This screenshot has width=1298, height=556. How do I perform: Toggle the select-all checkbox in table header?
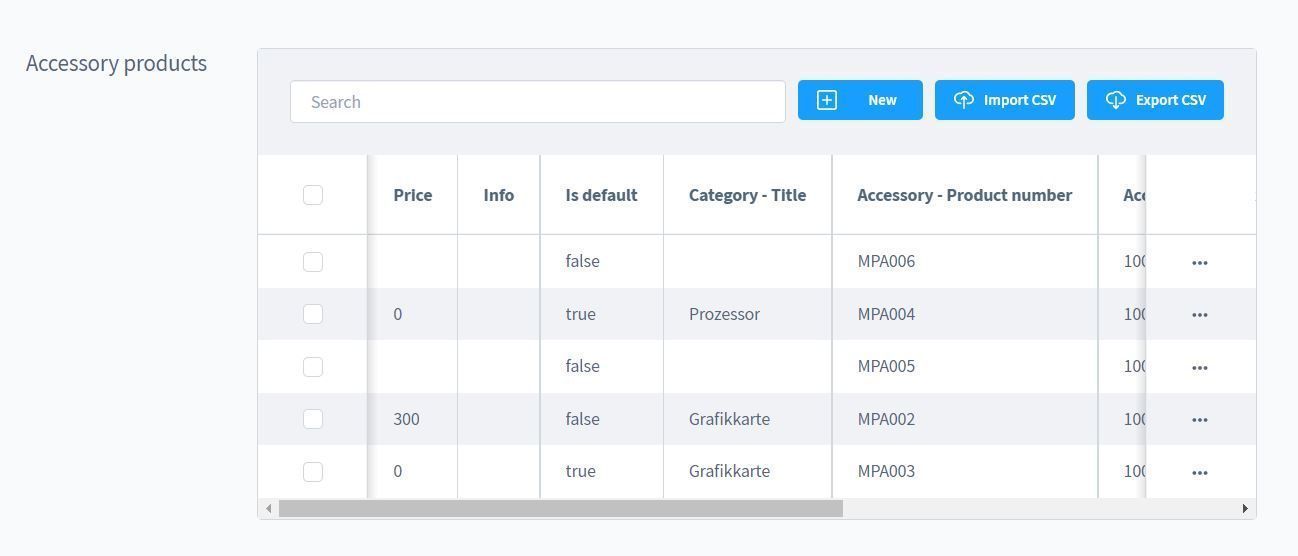(x=313, y=195)
